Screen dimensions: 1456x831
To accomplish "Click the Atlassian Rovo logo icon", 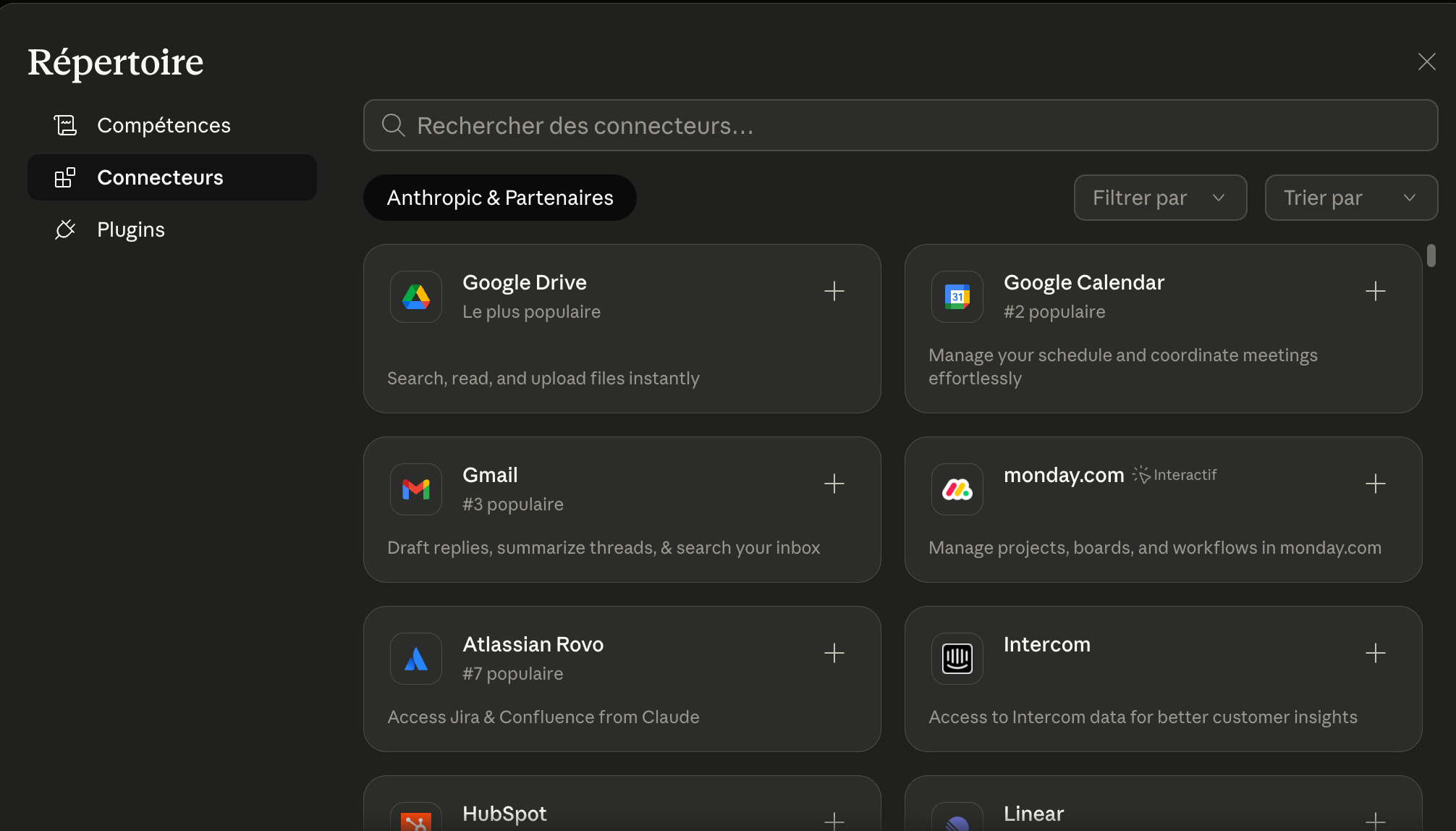I will pos(416,659).
